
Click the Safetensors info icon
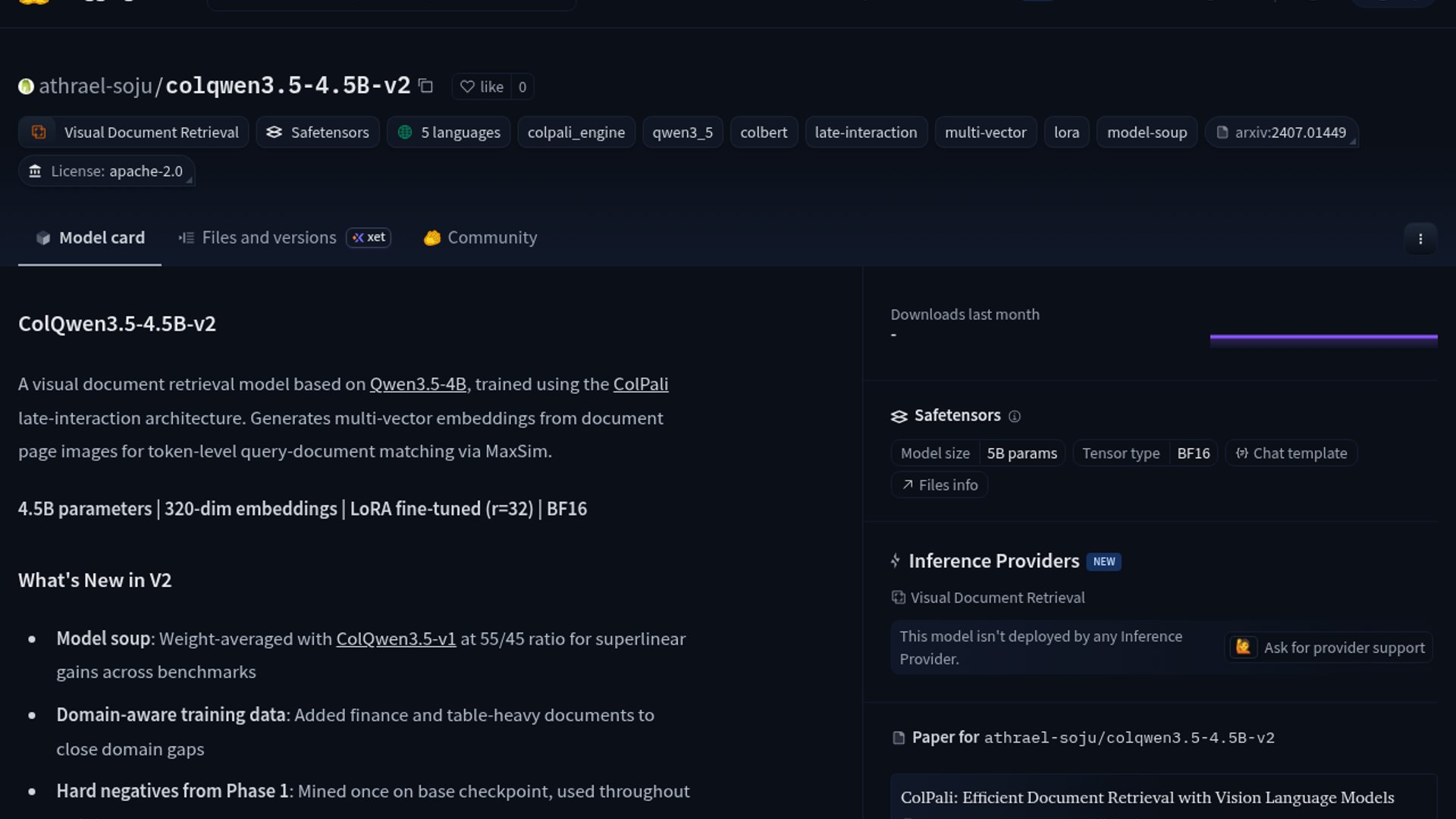[1015, 416]
